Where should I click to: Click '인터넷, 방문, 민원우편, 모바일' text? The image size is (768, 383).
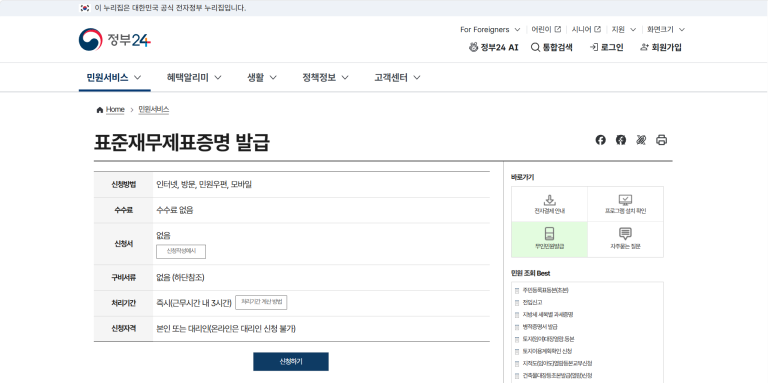tap(204, 185)
